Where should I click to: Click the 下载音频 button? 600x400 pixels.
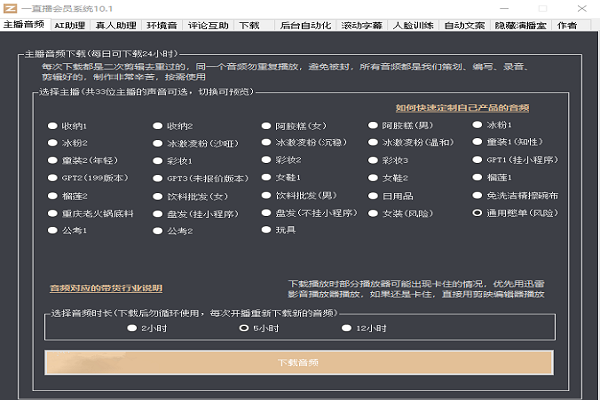tap(300, 362)
